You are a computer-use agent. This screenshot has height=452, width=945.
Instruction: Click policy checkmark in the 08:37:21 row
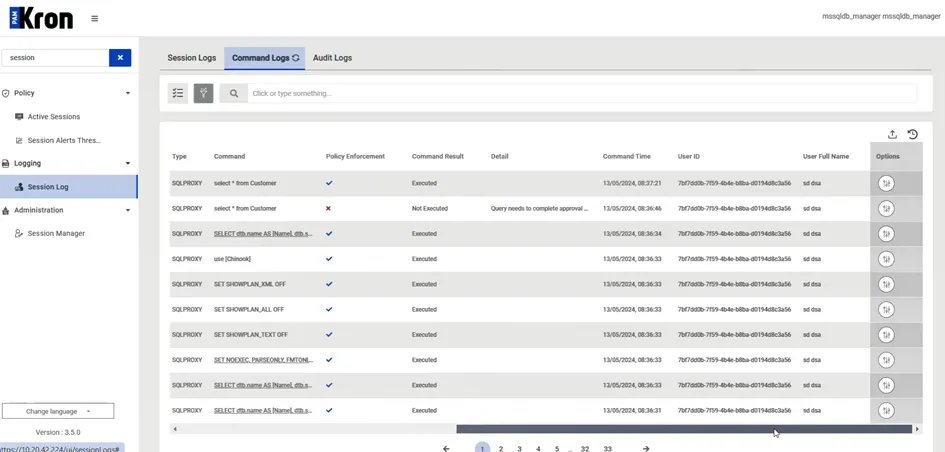tap(329, 183)
